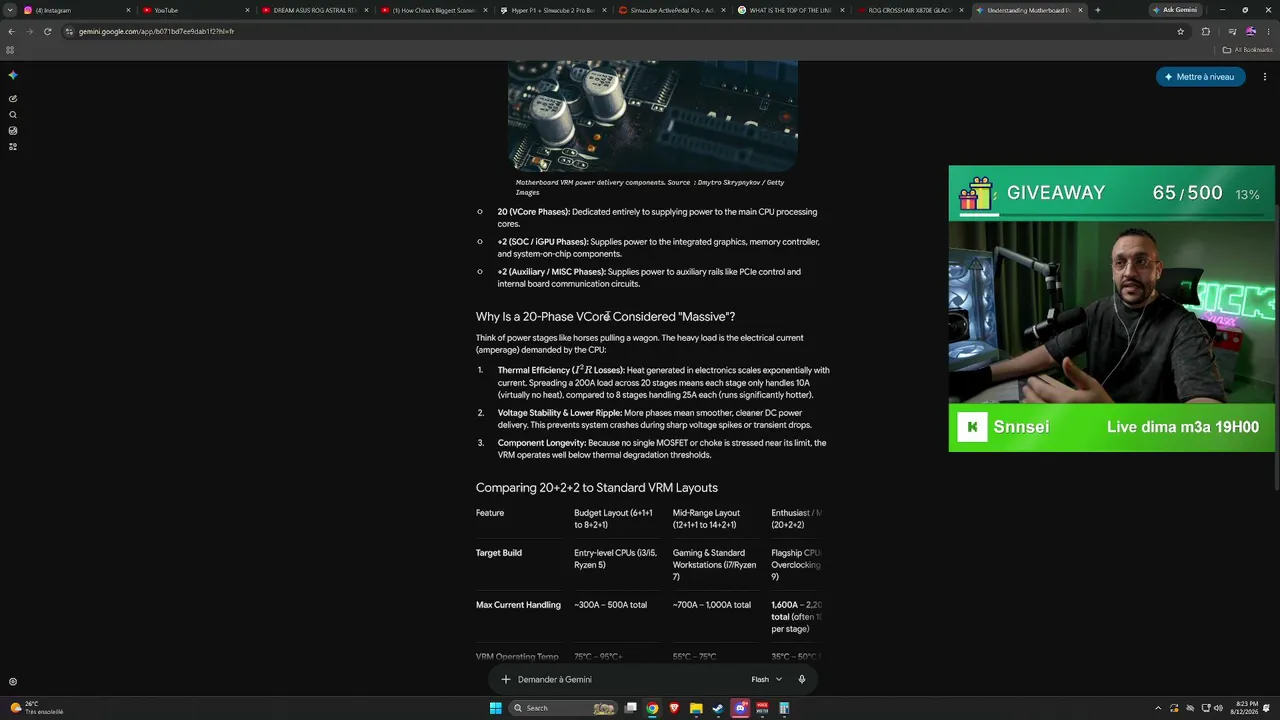
Task: Expand the tab search dropdown arrow
Action: click(10, 10)
